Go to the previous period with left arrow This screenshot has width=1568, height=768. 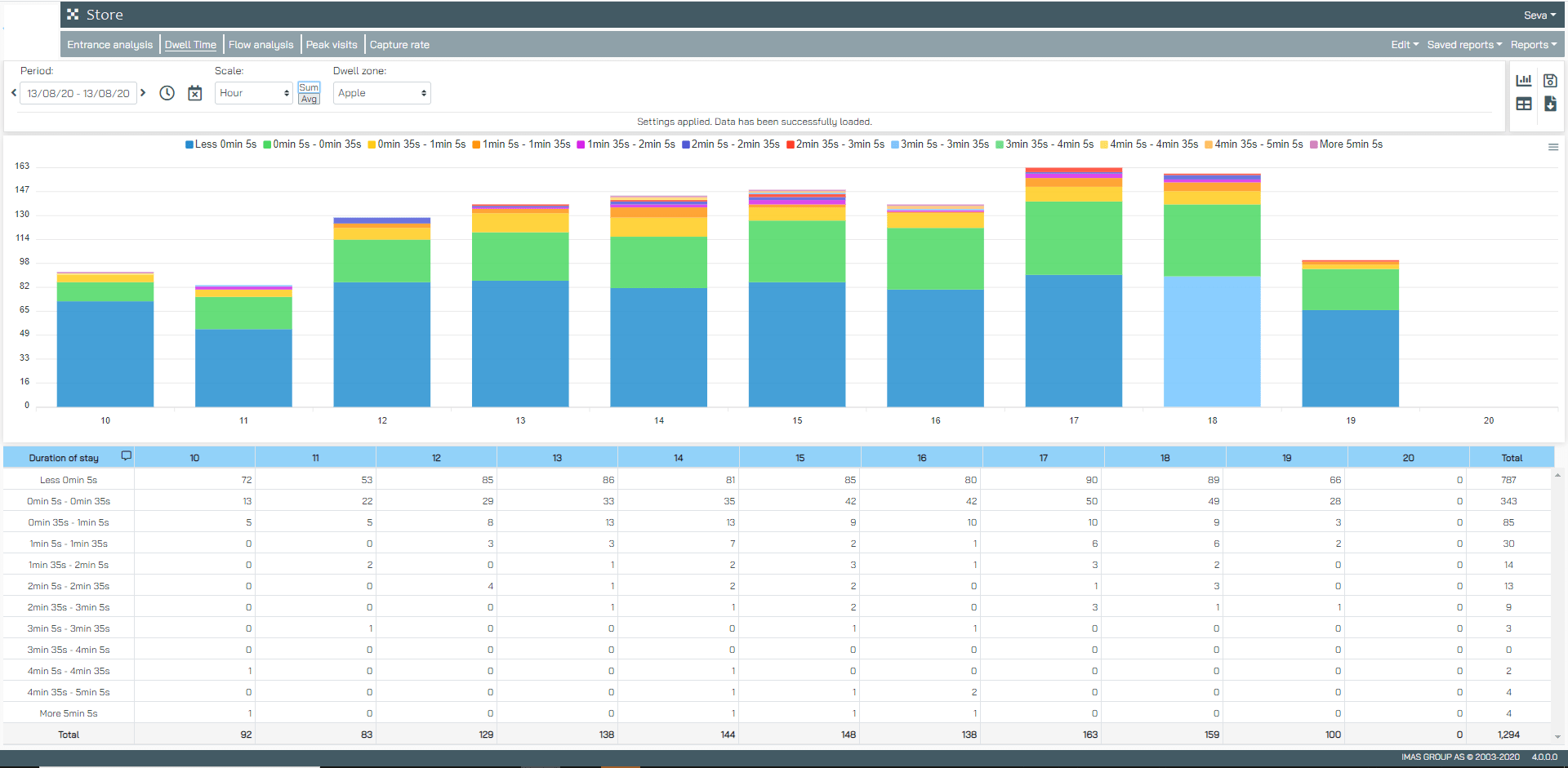click(14, 93)
